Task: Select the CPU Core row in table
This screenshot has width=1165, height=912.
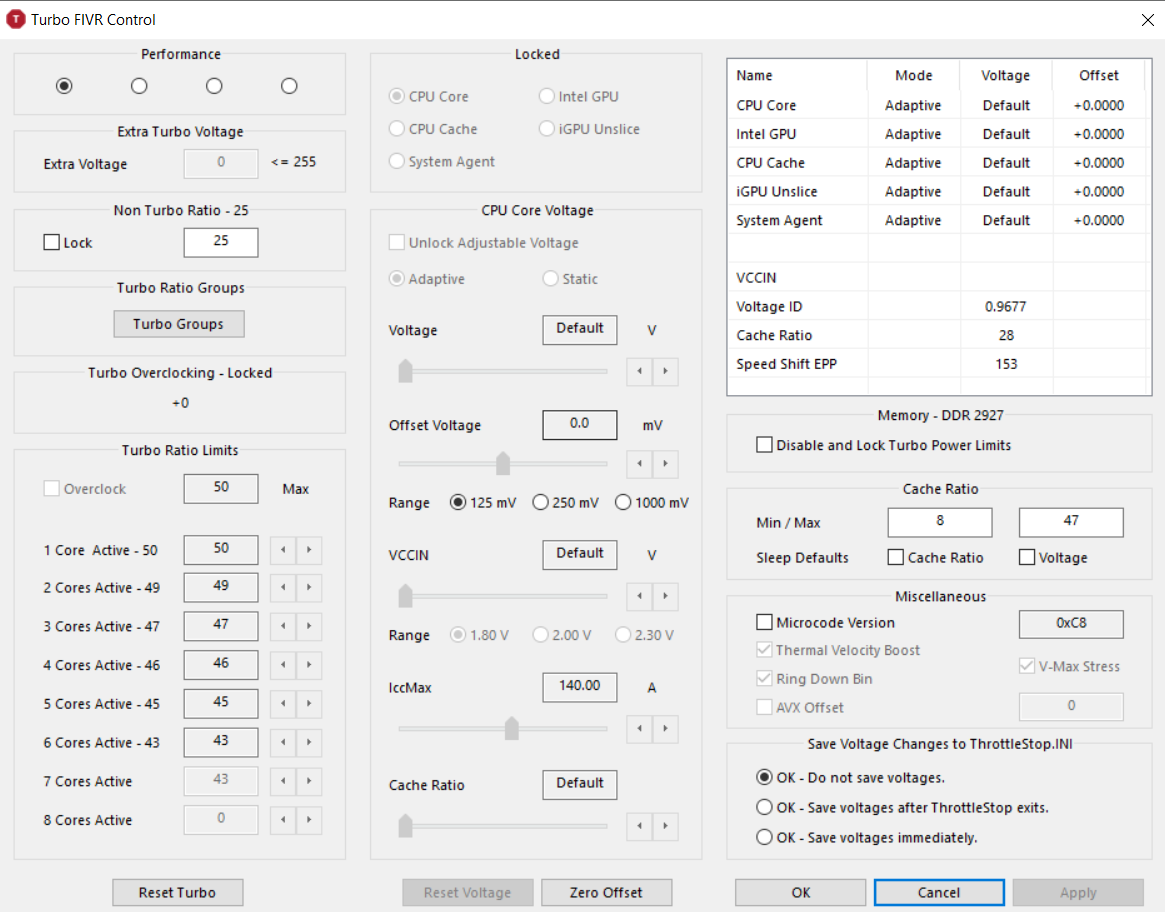Action: (939, 105)
